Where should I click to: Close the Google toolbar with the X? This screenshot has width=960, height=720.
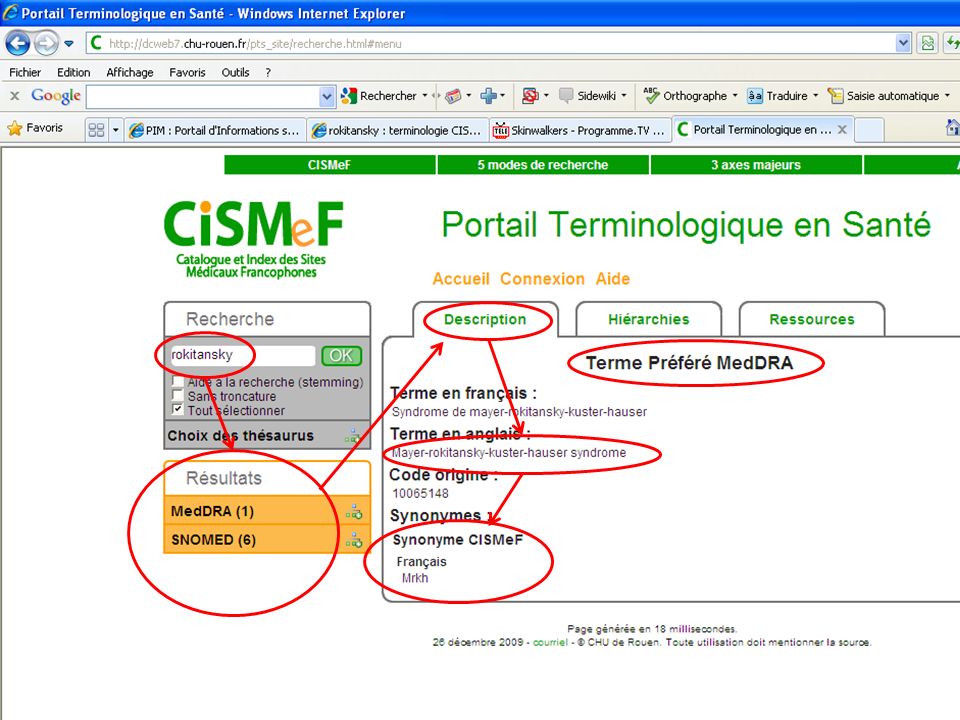point(15,96)
